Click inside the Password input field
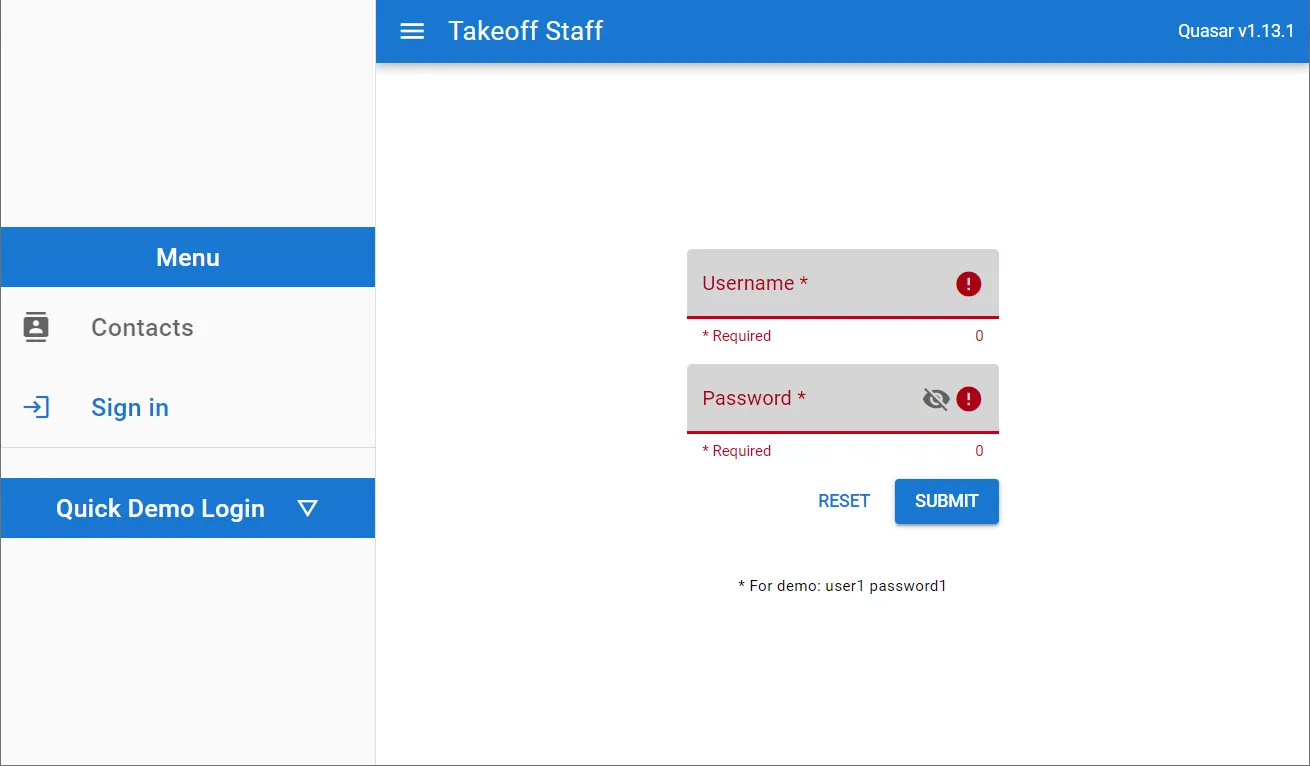 (800, 398)
